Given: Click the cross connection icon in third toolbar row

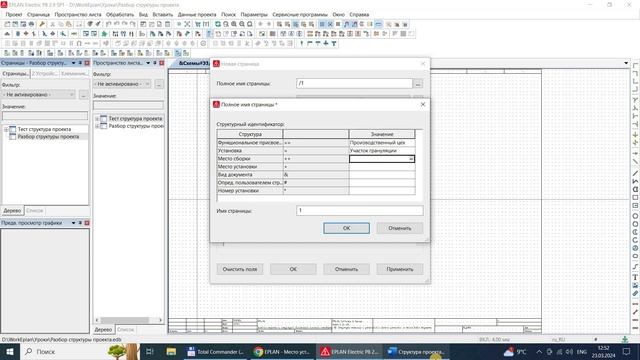Looking at the screenshot, I should tap(326, 43).
